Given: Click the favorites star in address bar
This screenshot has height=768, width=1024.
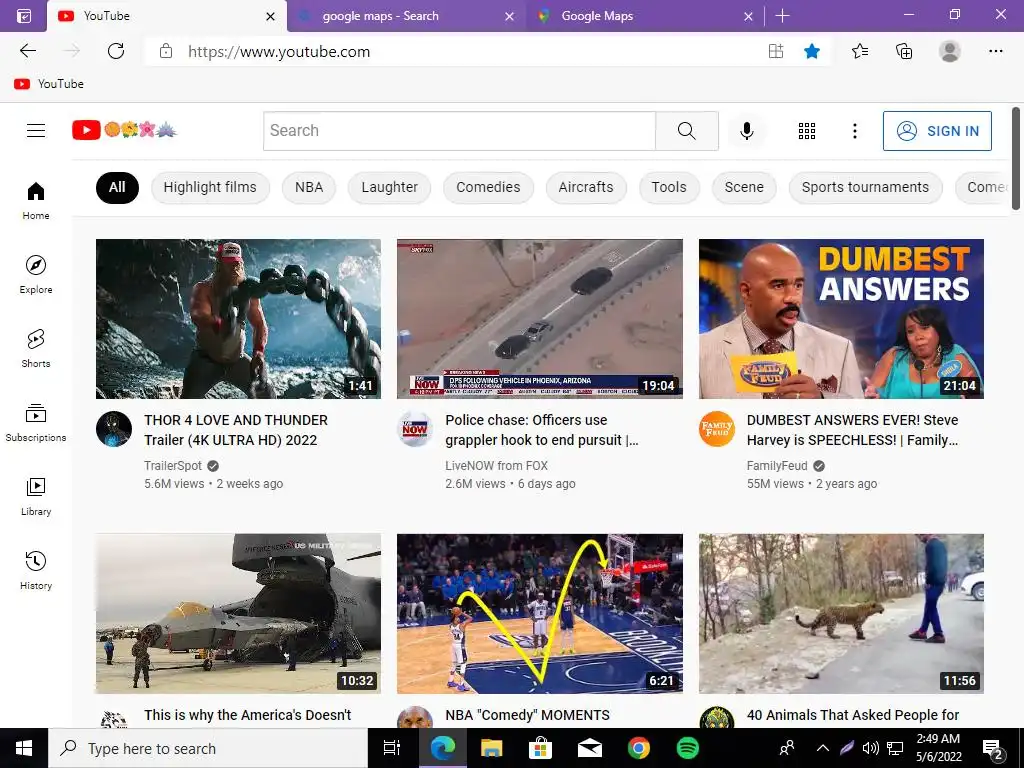Looking at the screenshot, I should [x=812, y=51].
